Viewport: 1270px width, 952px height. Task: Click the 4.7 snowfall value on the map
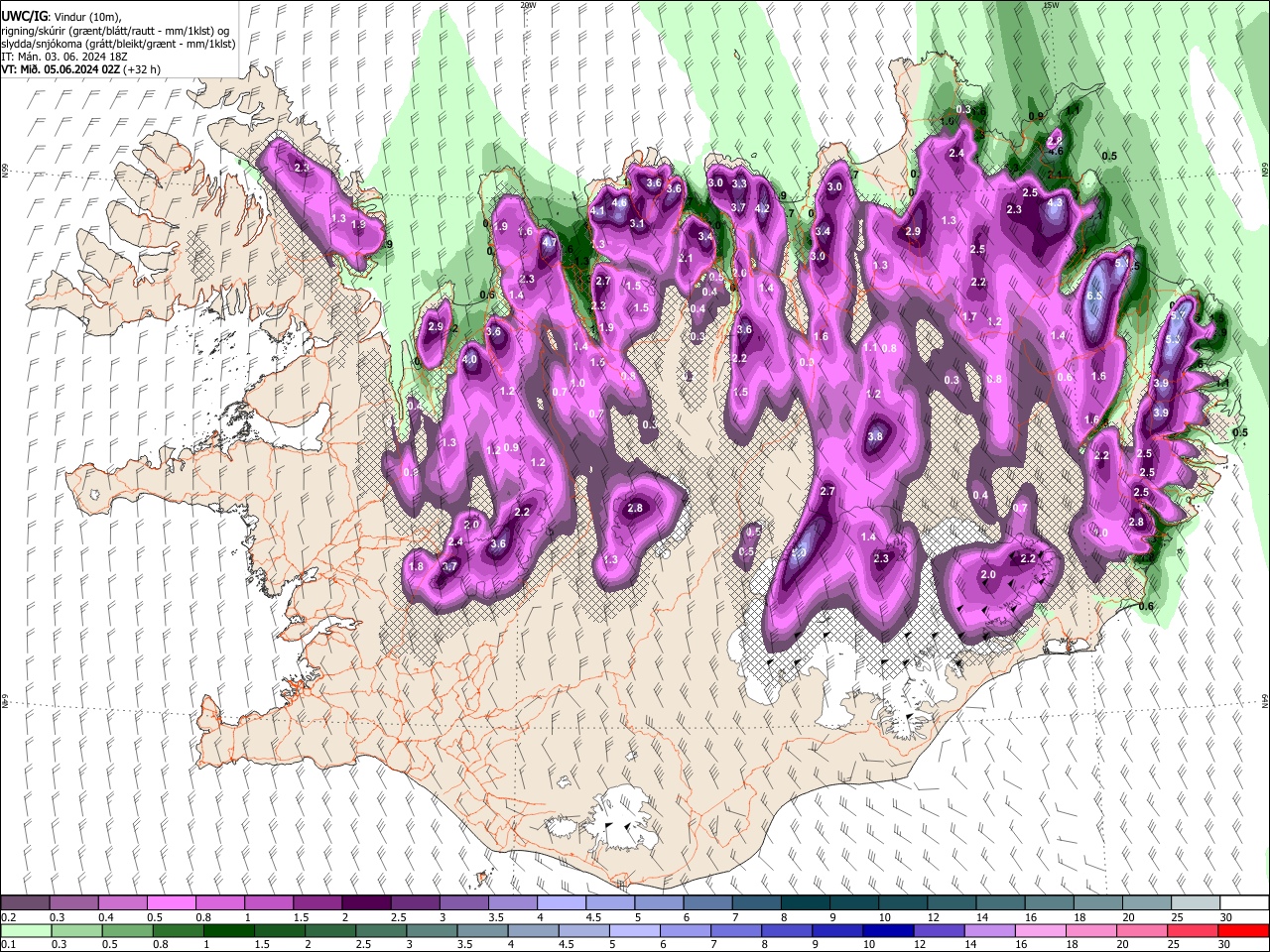click(550, 241)
